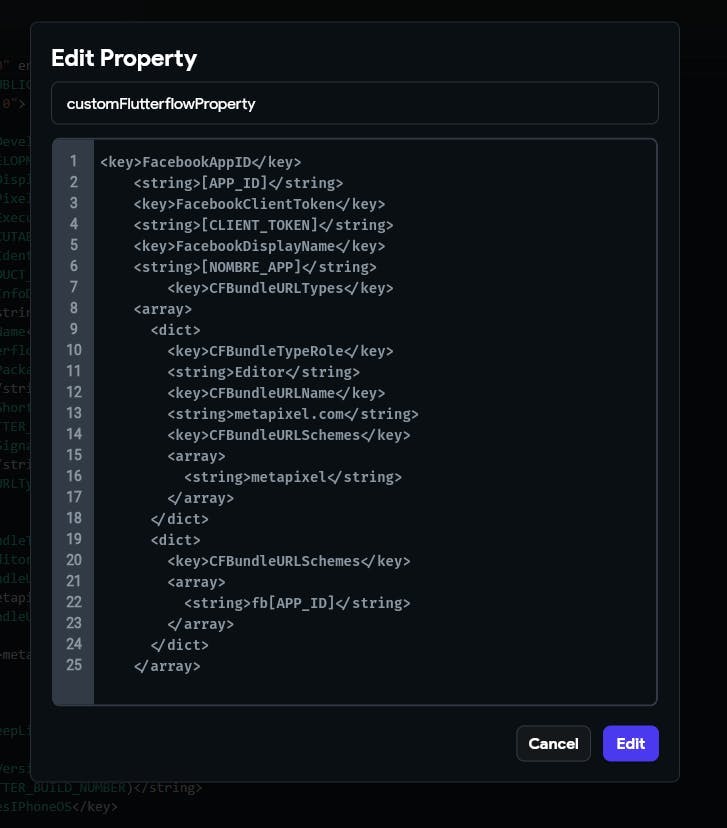Click the [CLIENT_TOKEN] string line
The image size is (727, 828).
pyautogui.click(x=263, y=225)
